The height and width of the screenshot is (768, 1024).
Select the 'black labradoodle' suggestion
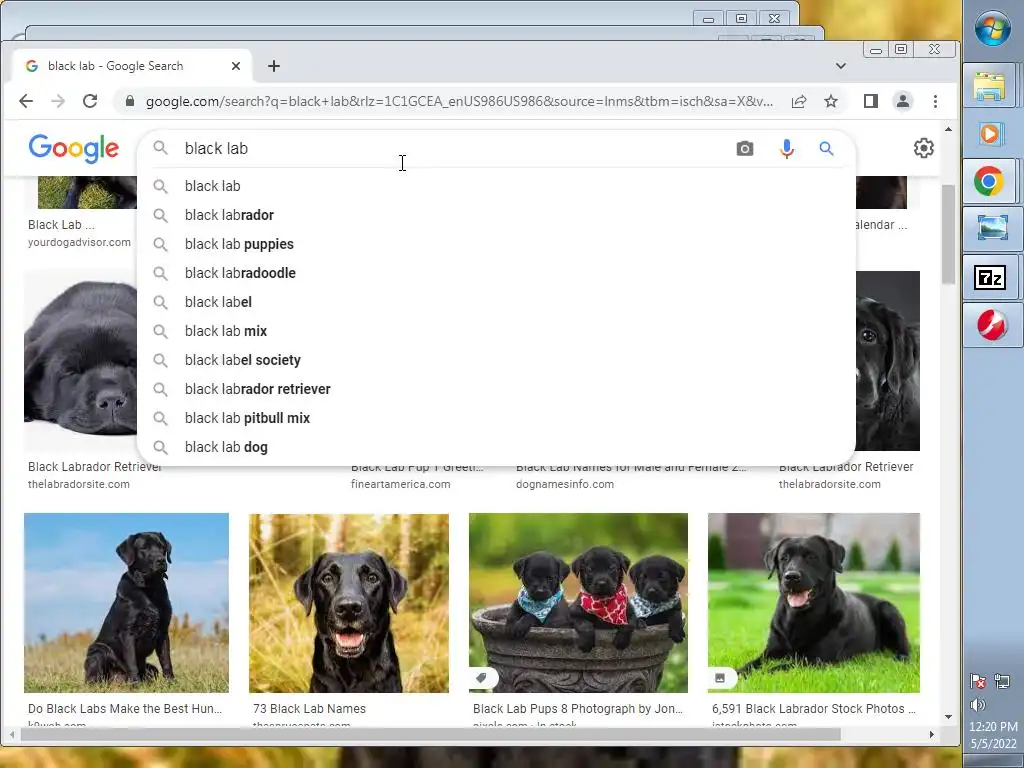(x=496, y=273)
